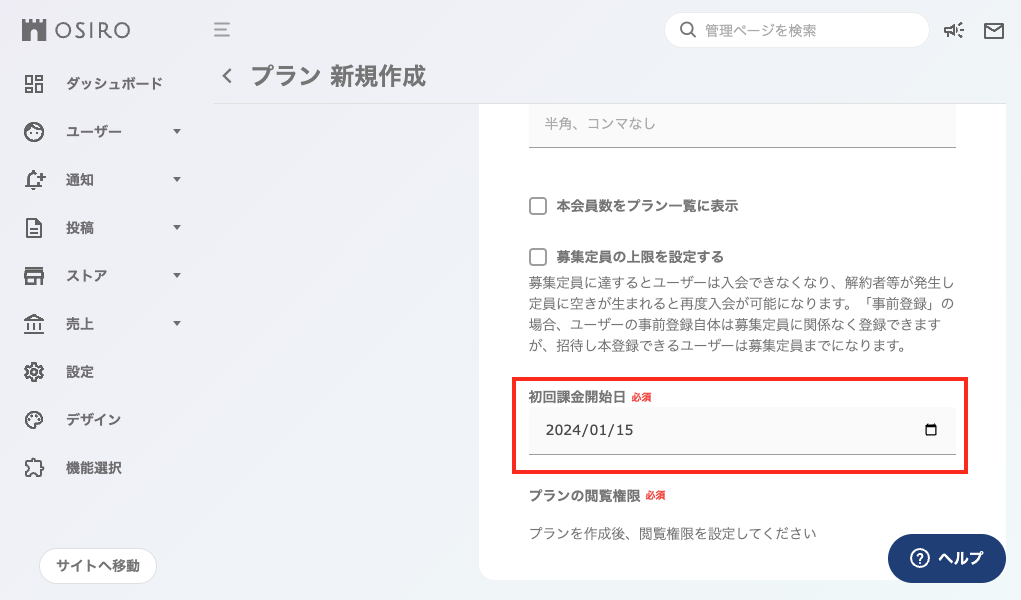The height and width of the screenshot is (600, 1021).
Task: Click the megaphone announcements icon
Action: (953, 31)
